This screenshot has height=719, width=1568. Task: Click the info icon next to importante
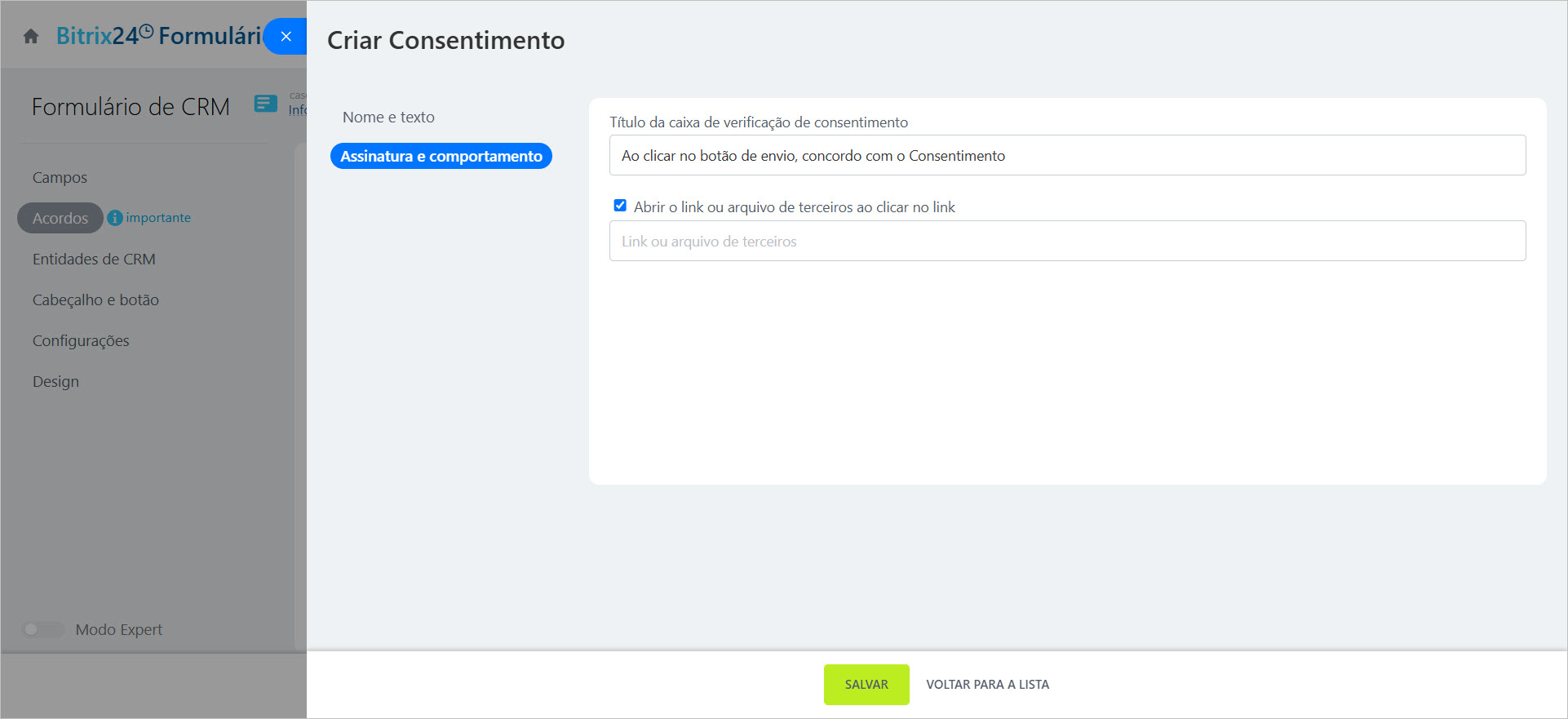(115, 218)
